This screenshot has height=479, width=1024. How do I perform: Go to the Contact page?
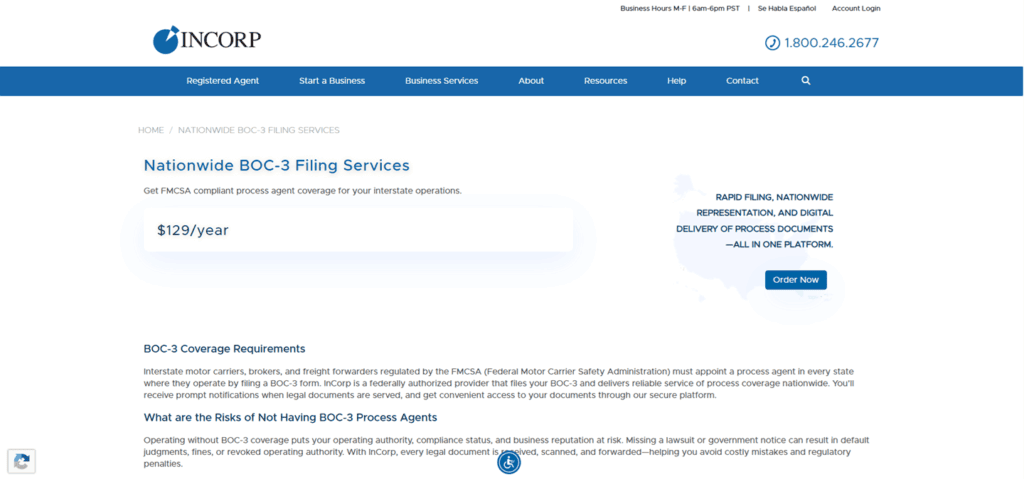tap(743, 81)
